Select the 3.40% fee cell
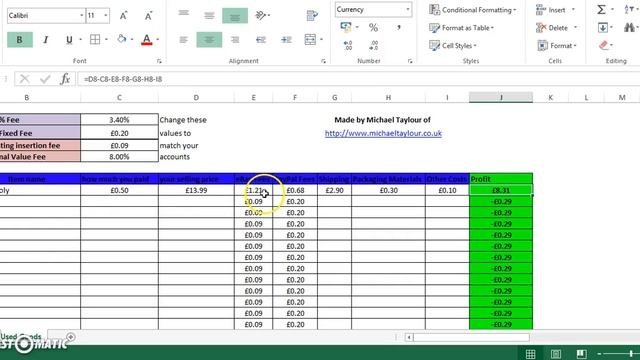640x360 pixels. coord(119,120)
